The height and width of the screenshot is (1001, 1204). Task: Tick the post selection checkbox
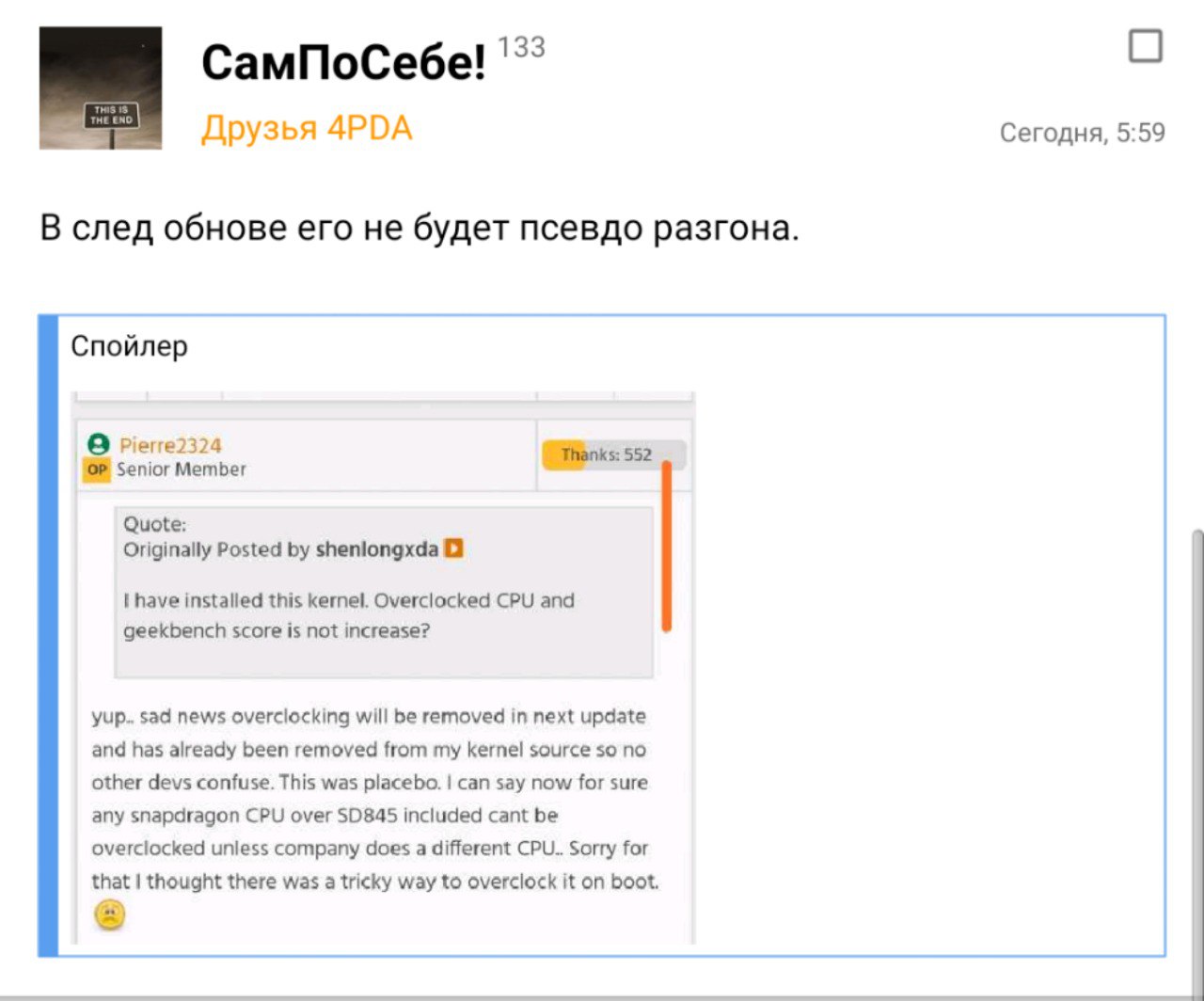tap(1145, 46)
